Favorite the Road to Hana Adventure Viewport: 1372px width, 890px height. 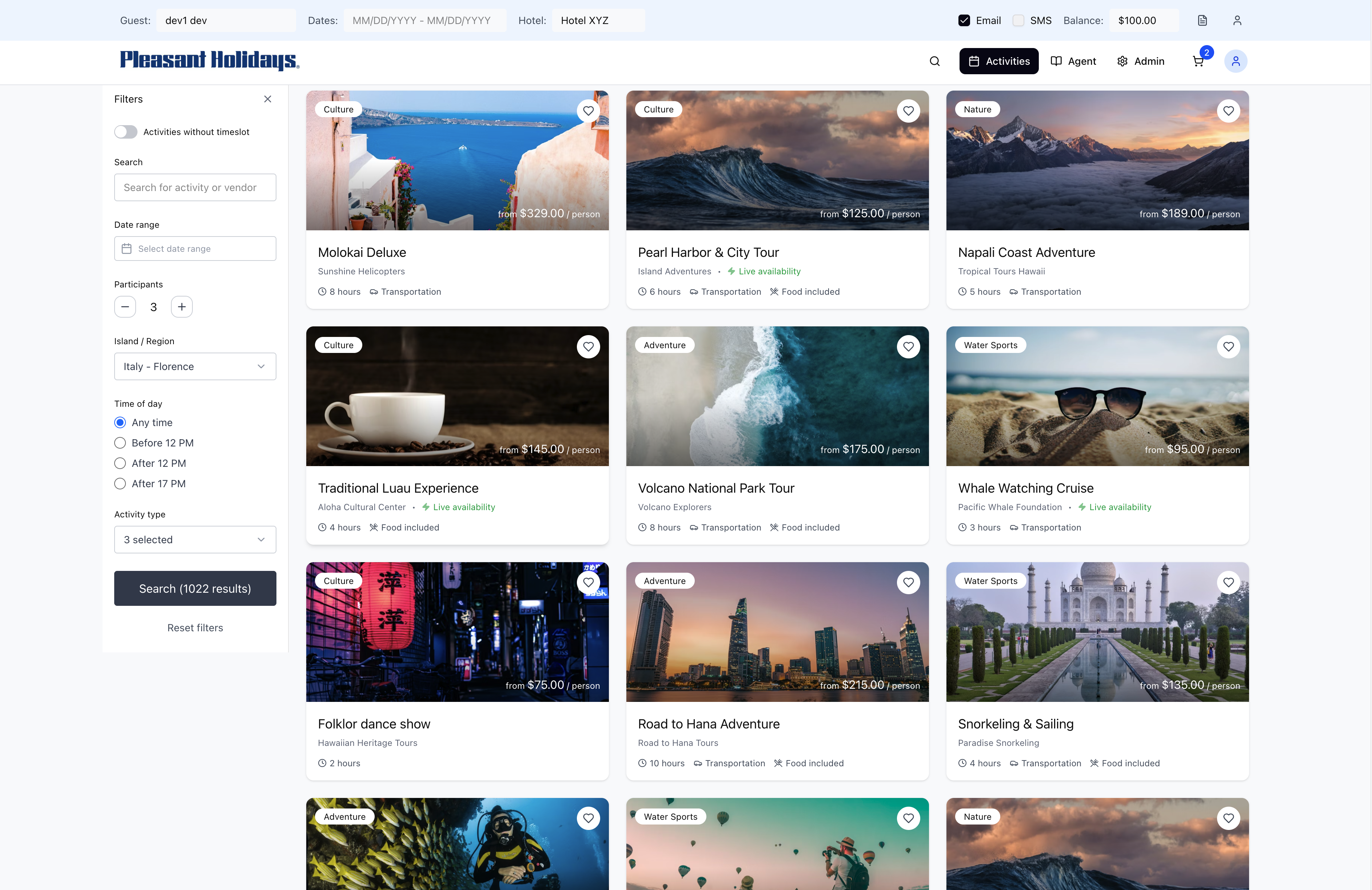point(909,583)
